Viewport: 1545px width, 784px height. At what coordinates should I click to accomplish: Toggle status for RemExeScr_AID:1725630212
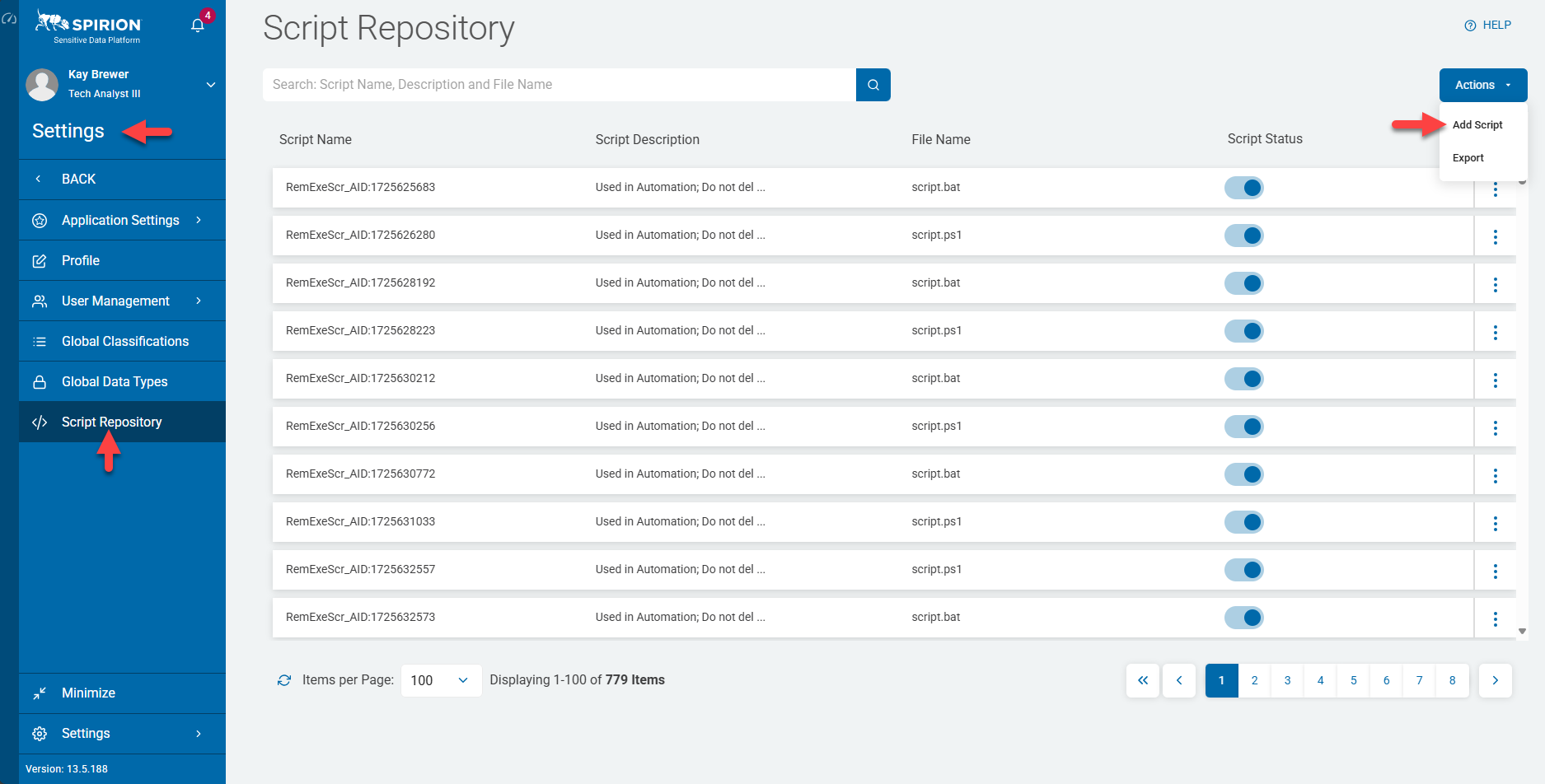[x=1243, y=379]
